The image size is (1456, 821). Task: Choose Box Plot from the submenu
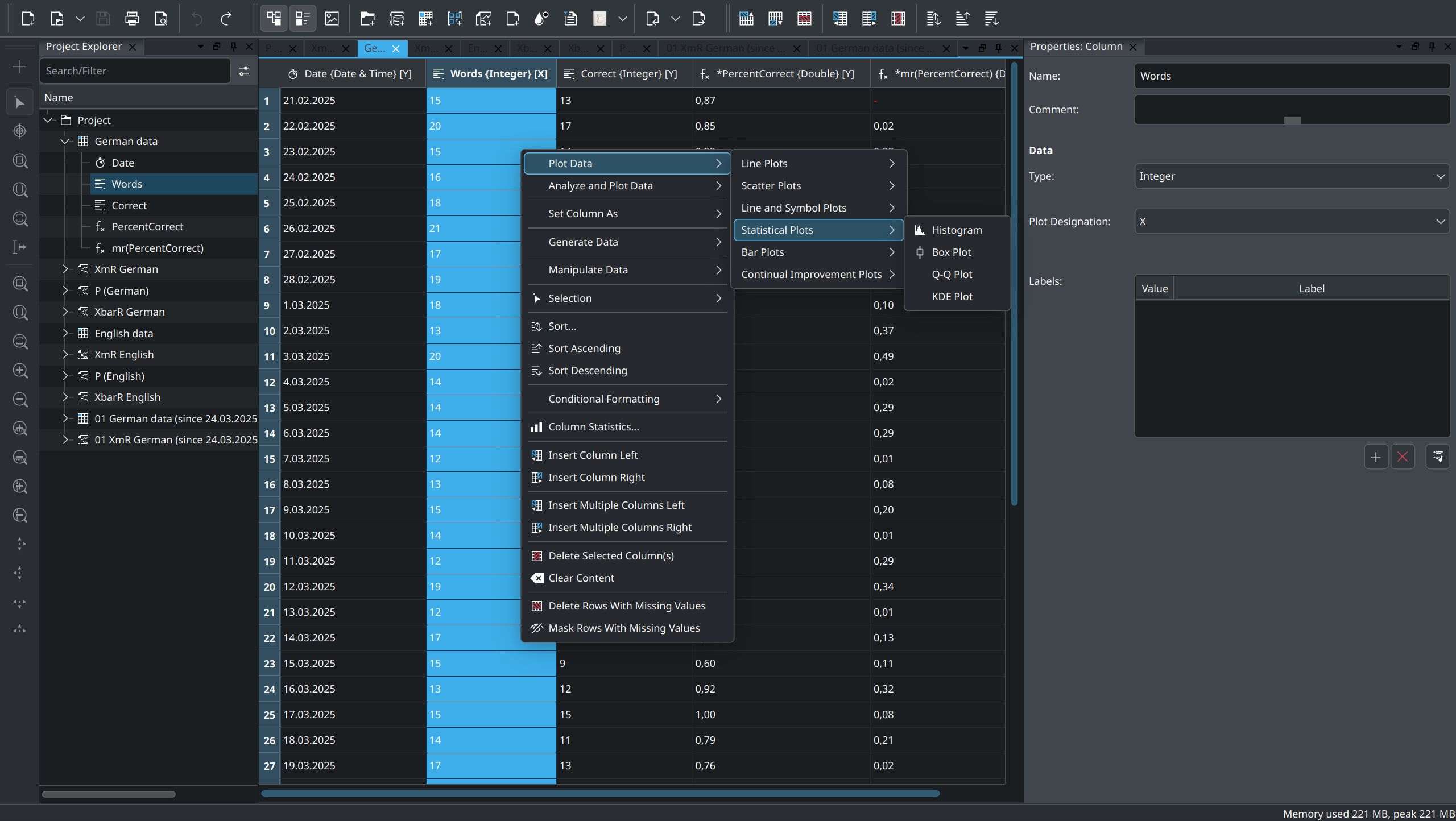tap(951, 252)
